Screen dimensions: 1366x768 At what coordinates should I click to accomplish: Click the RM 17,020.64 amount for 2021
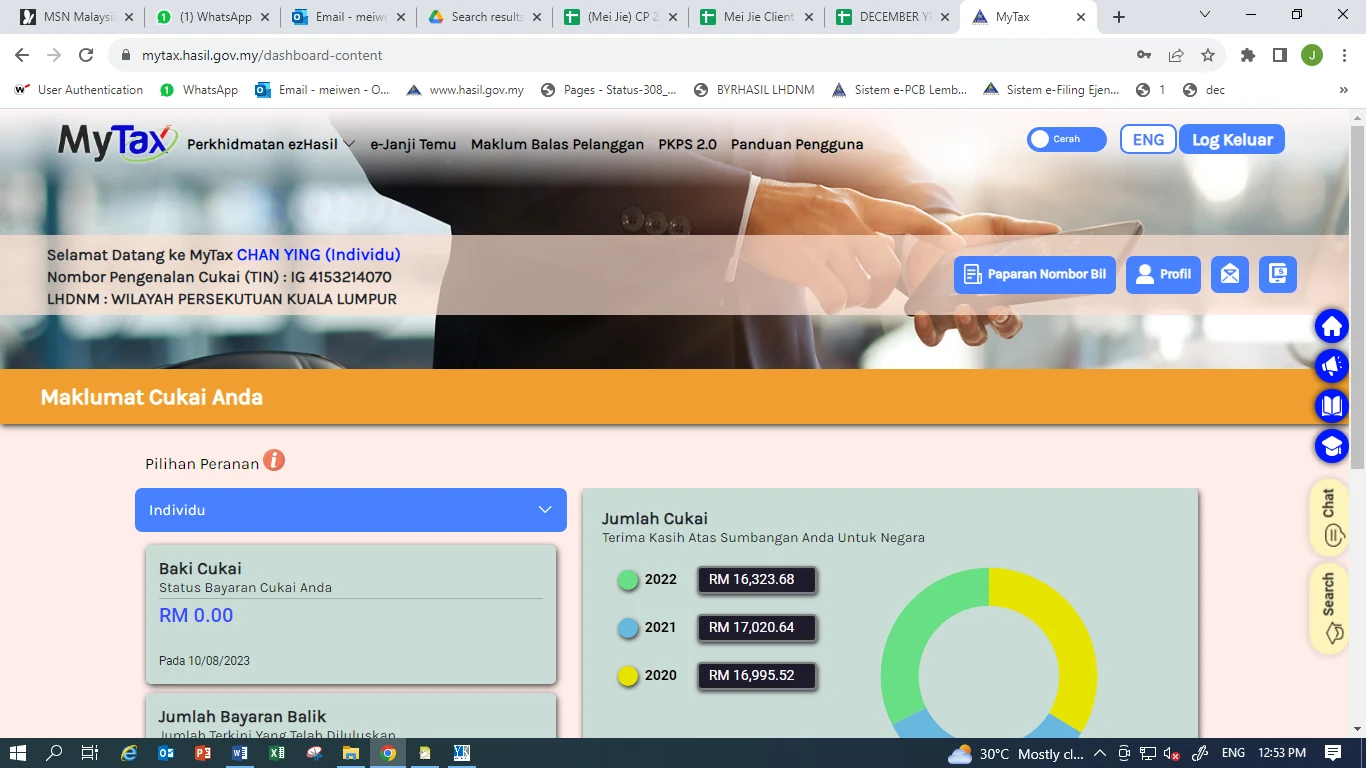point(757,628)
